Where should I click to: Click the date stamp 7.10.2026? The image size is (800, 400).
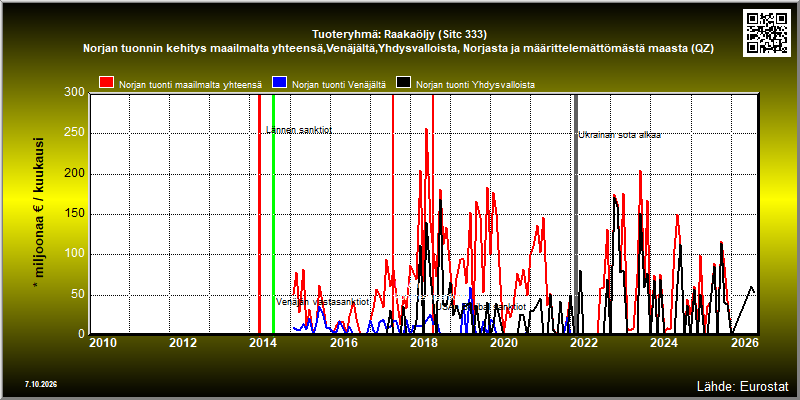(x=41, y=384)
